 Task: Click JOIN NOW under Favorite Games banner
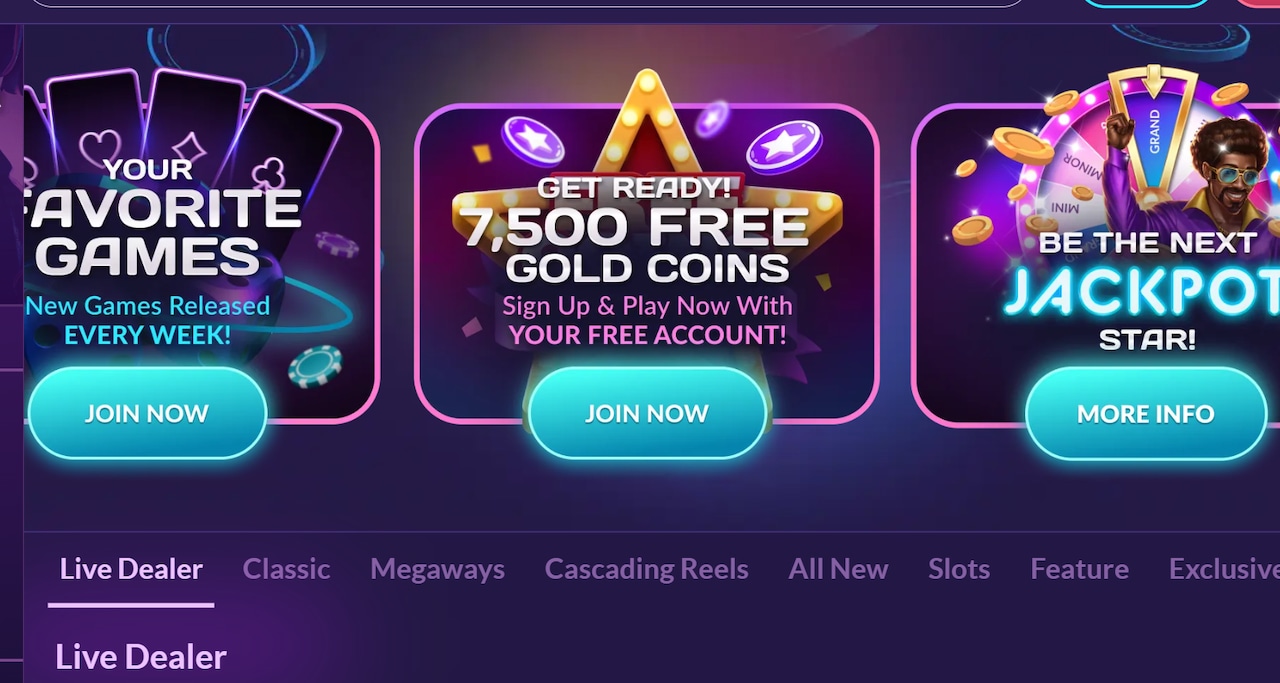tap(147, 413)
